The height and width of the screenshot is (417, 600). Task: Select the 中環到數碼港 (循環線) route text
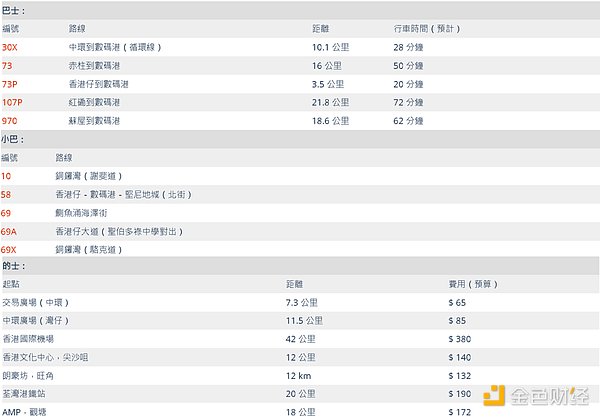tap(114, 47)
